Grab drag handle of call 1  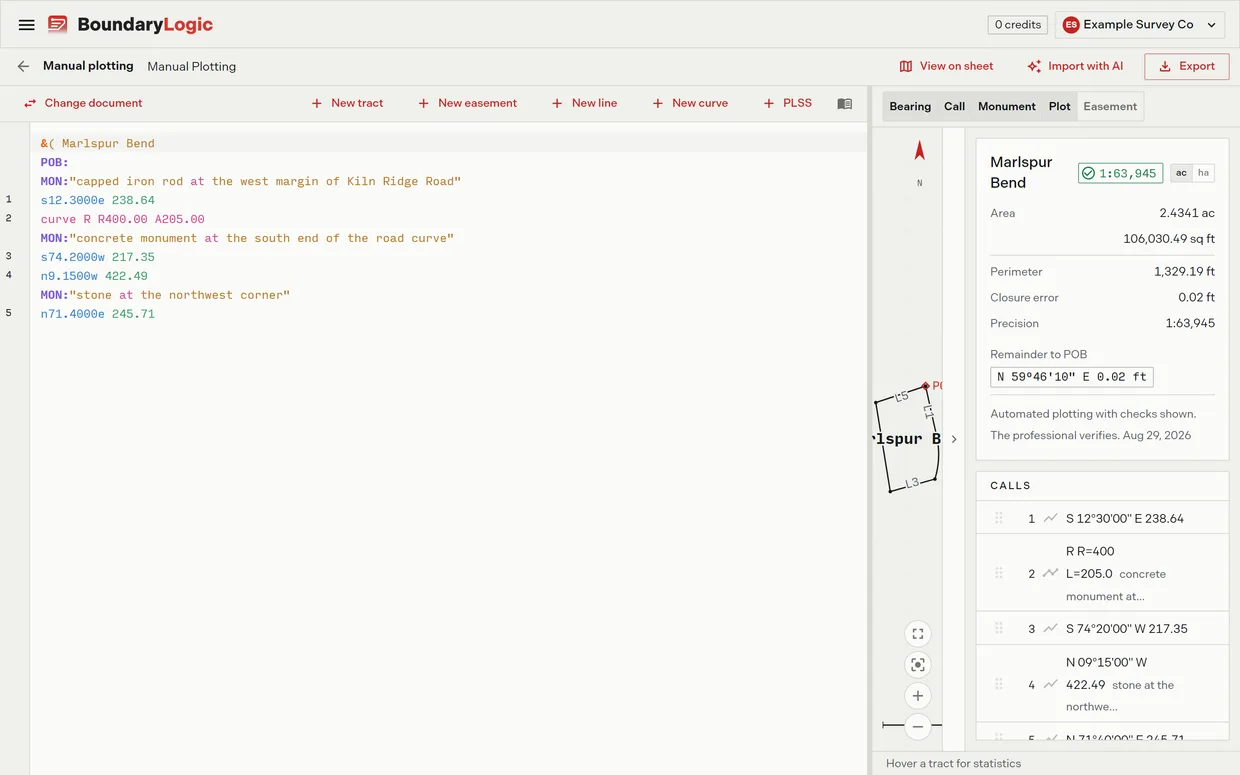(x=998, y=518)
